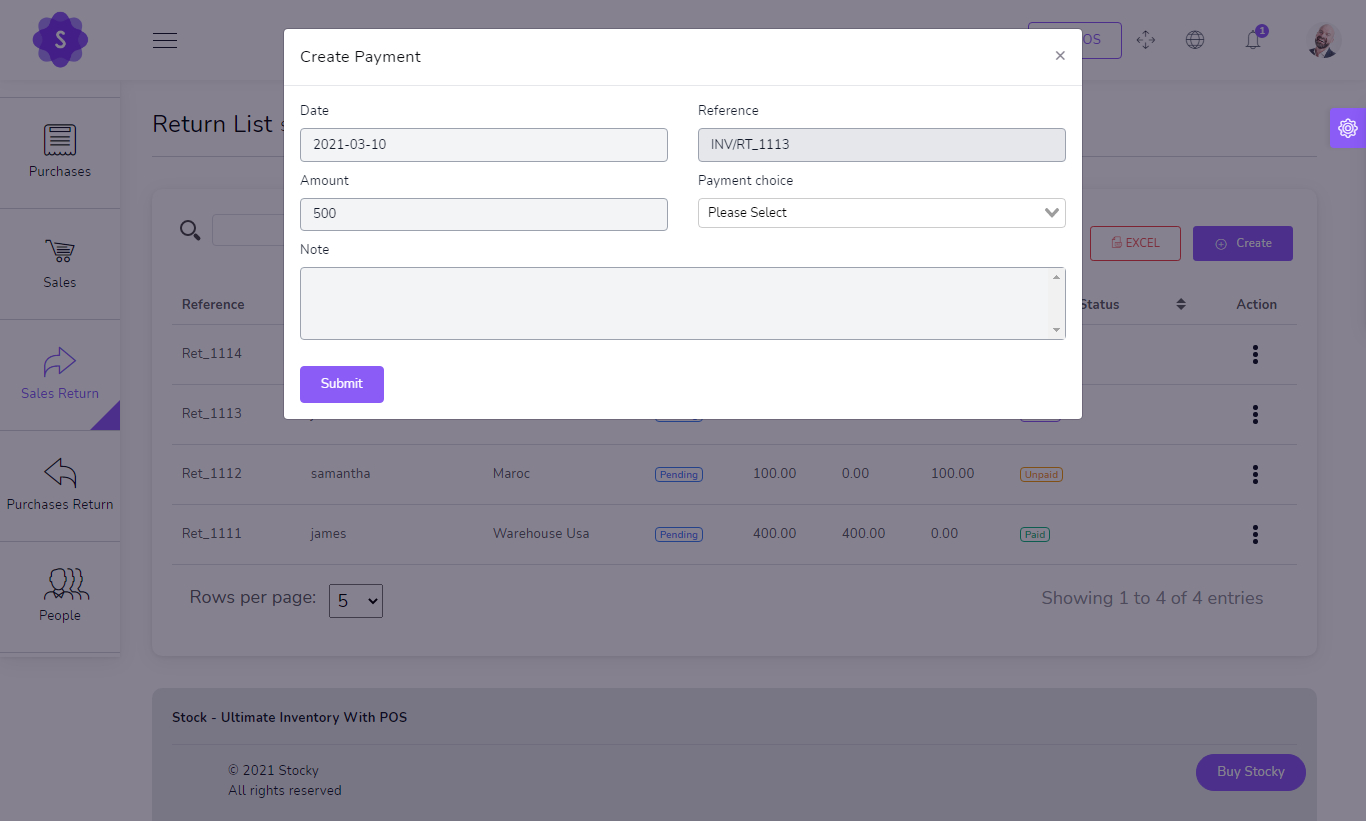This screenshot has width=1366, height=821.
Task: Open the Rows per page selector
Action: [355, 600]
